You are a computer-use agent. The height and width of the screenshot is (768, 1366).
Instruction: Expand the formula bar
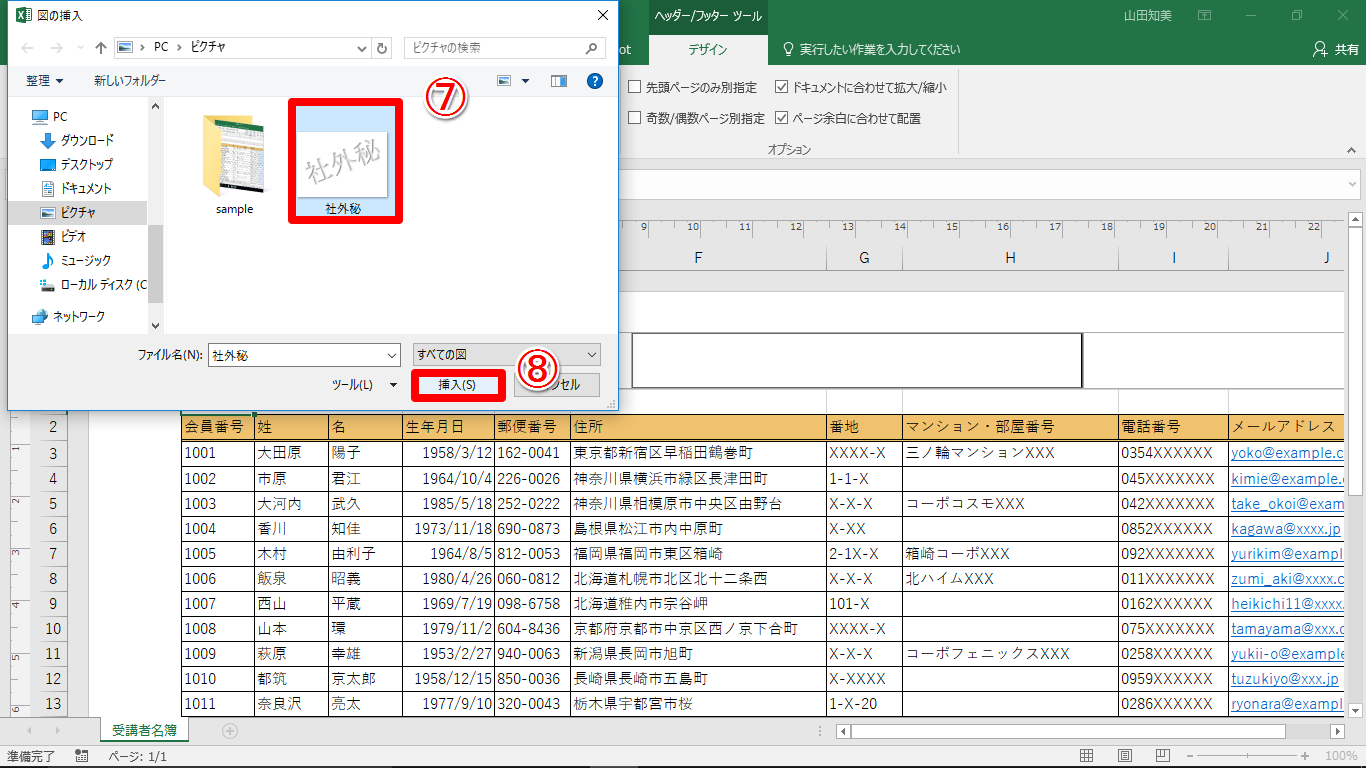(1352, 184)
